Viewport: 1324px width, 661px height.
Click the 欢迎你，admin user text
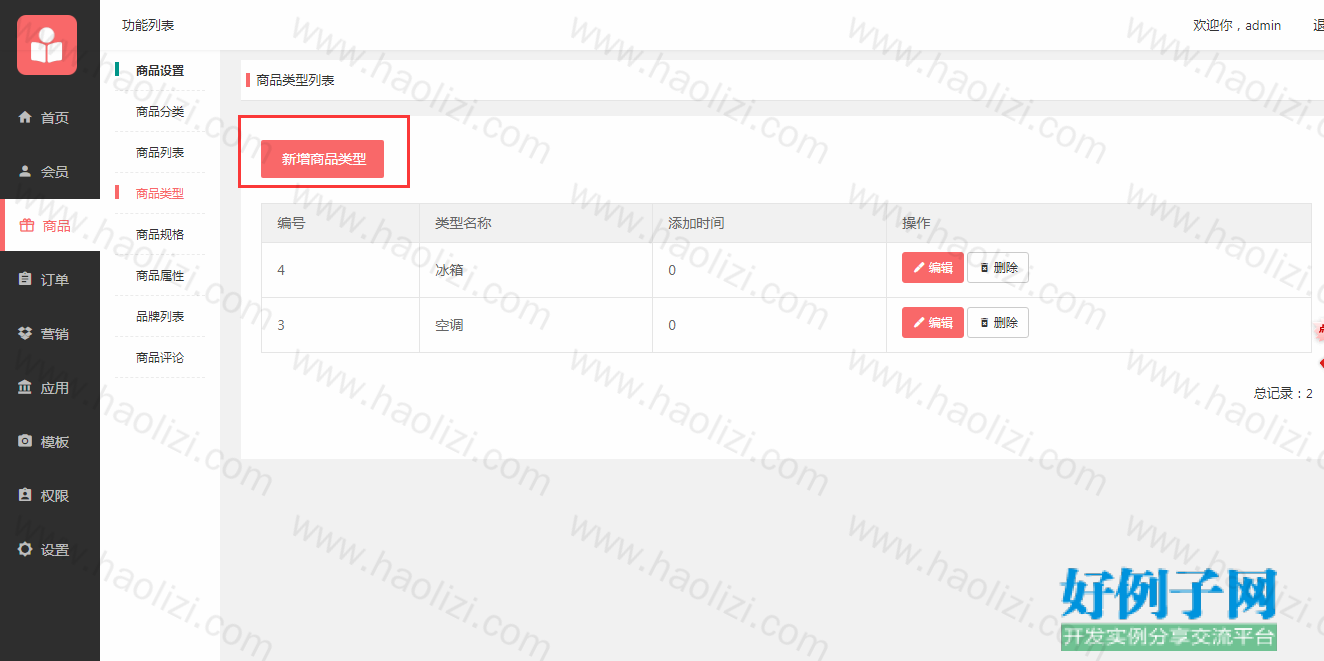click(x=1237, y=25)
